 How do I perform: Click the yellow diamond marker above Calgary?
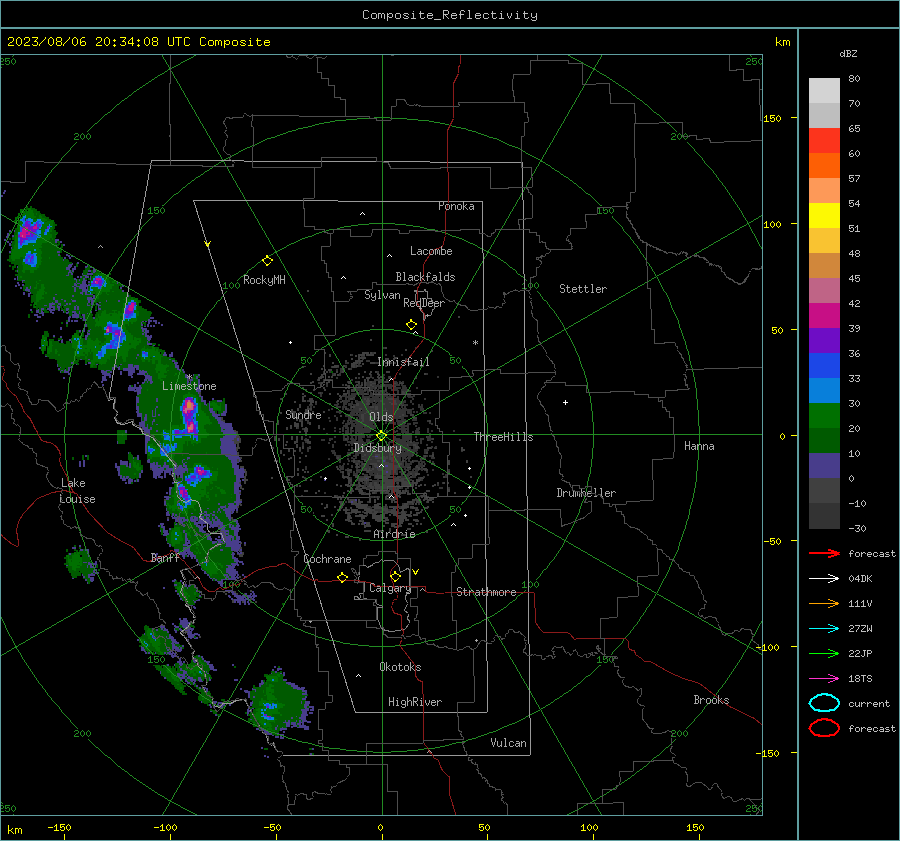[x=395, y=576]
